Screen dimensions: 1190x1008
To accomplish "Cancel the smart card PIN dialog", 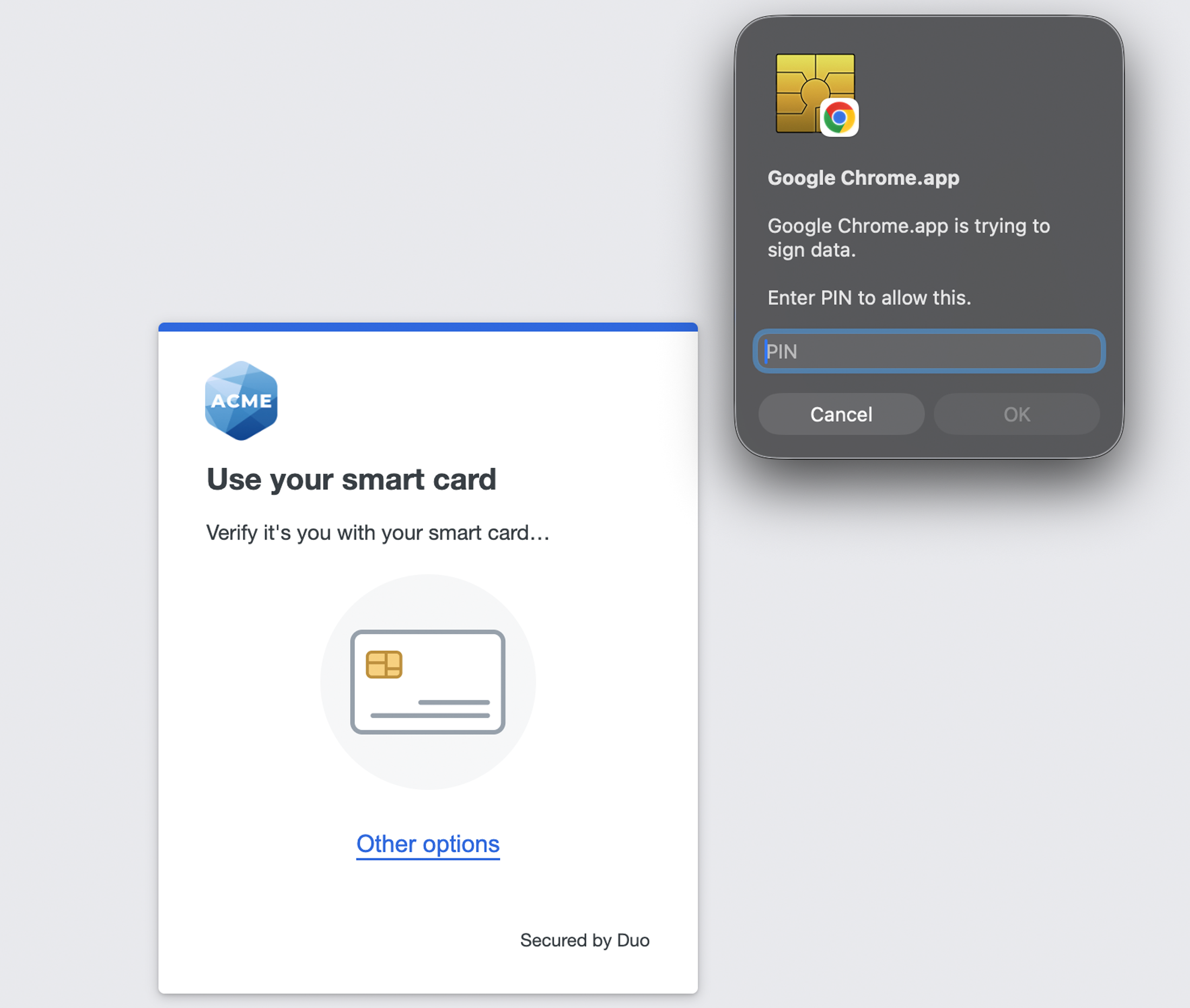I will tap(841, 414).
